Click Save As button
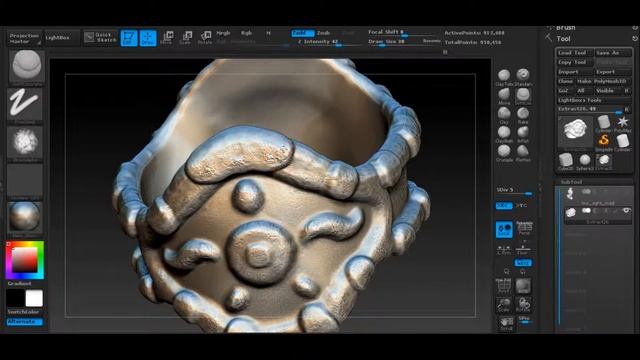The width and height of the screenshot is (640, 360). pyautogui.click(x=612, y=53)
